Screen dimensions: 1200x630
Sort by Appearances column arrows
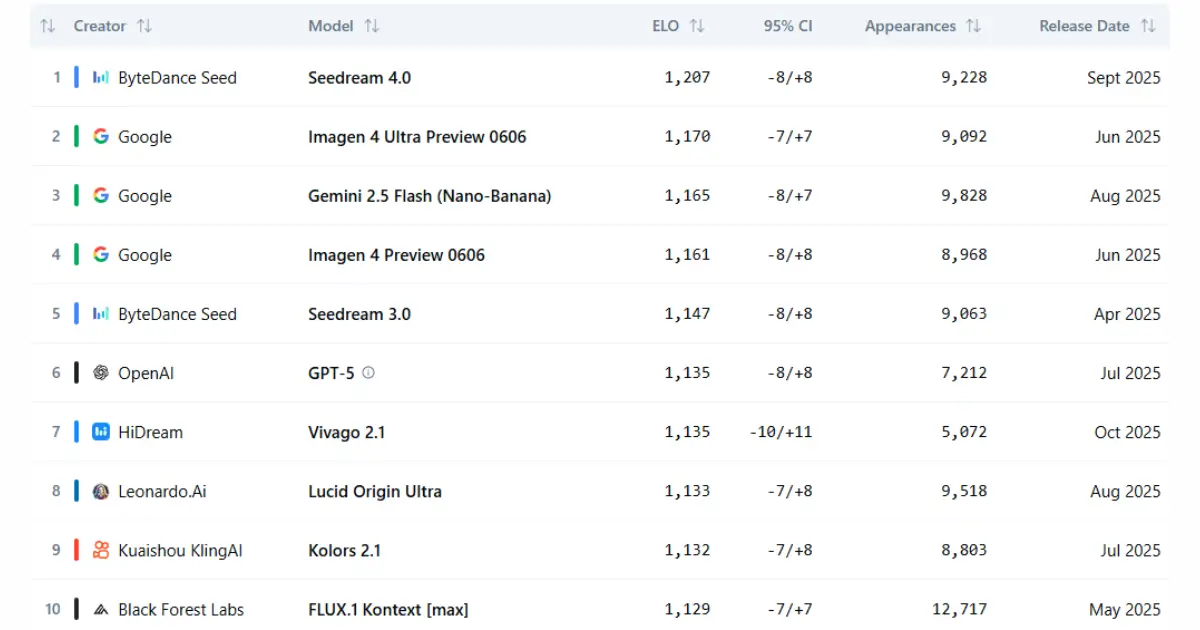[x=973, y=26]
